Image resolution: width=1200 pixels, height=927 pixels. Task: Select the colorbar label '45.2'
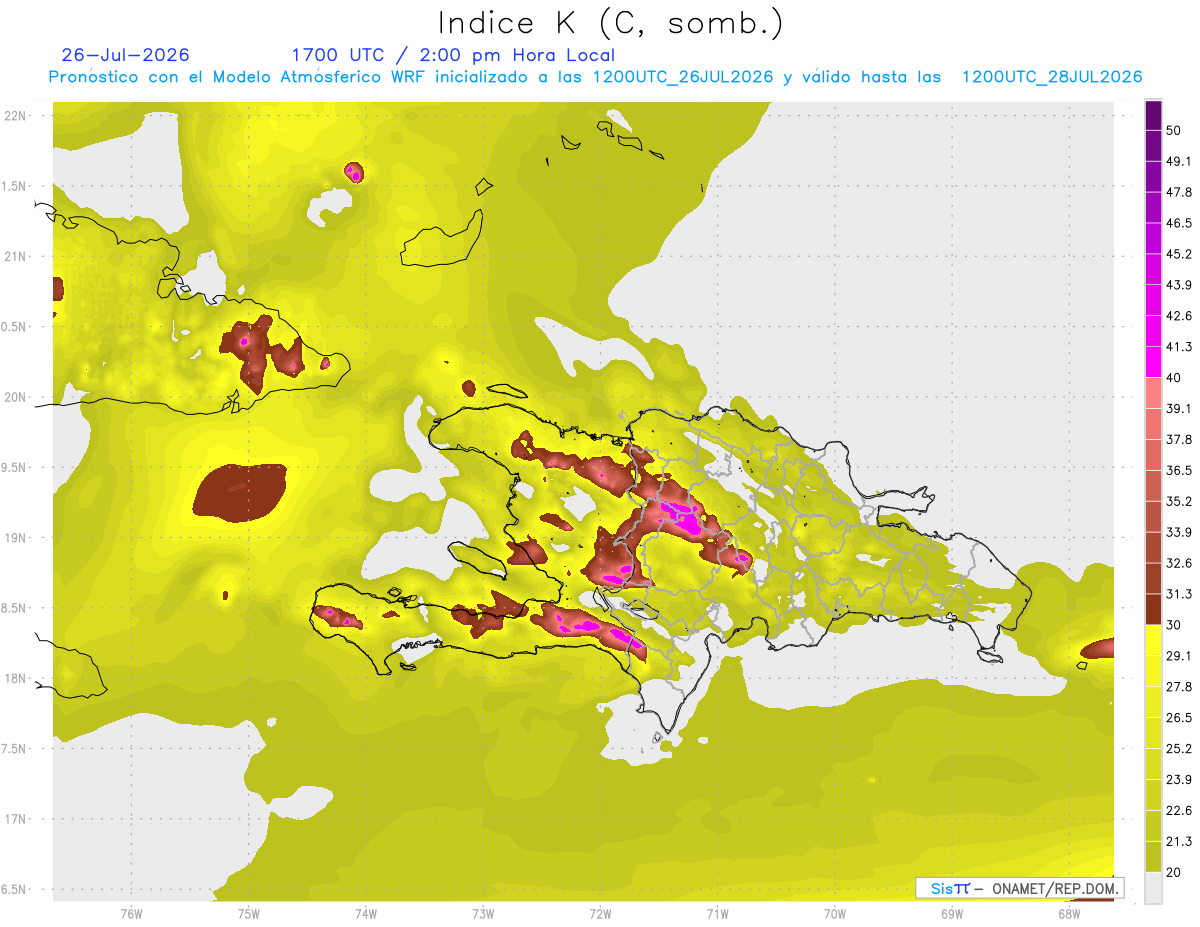point(1179,254)
